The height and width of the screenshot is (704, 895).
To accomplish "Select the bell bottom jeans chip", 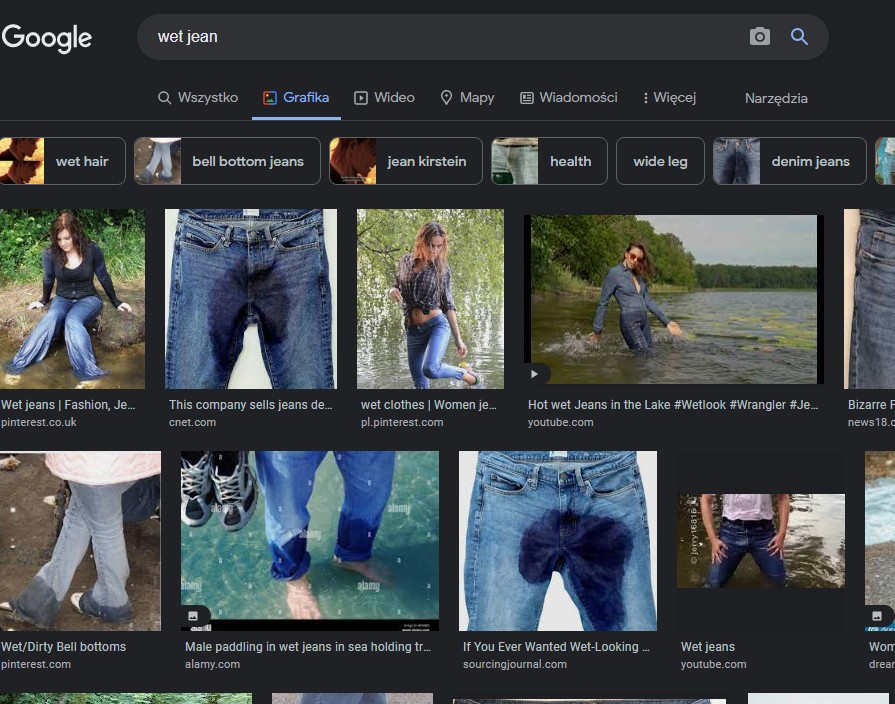I will pyautogui.click(x=227, y=161).
